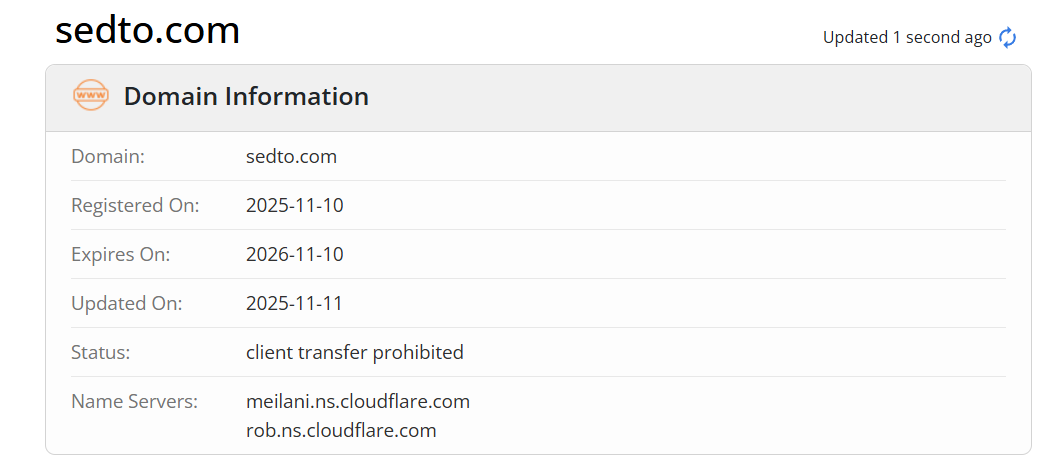Viewport: 1057px width, 468px height.
Task: Click the blue refresh arrows icon
Action: coord(1008,38)
